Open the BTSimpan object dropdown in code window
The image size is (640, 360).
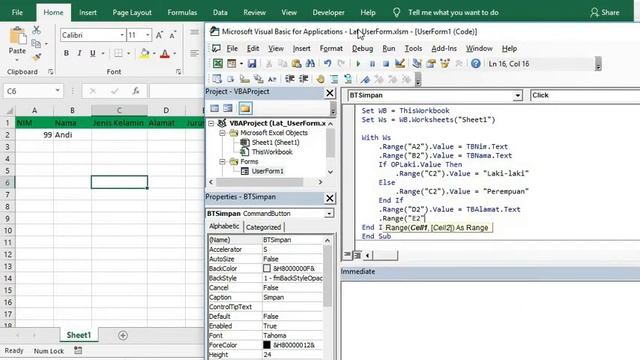[x=517, y=96]
